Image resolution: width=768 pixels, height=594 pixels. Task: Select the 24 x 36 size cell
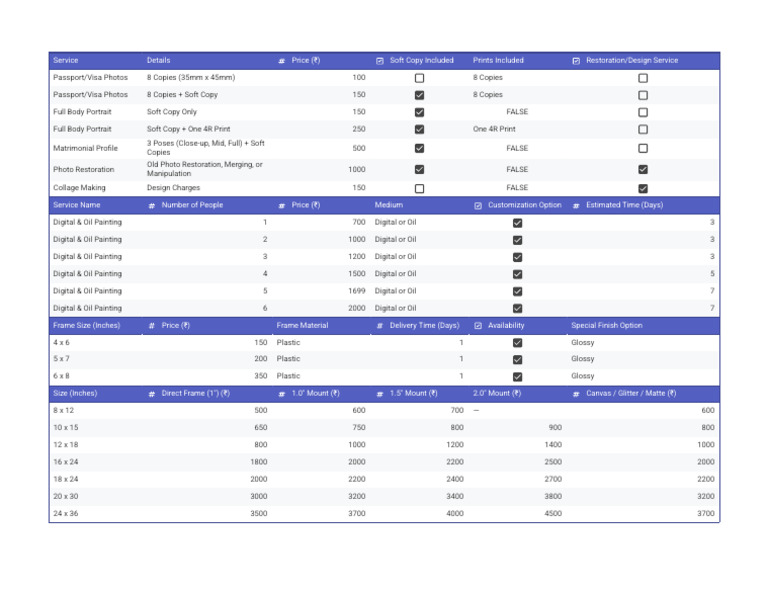click(96, 513)
